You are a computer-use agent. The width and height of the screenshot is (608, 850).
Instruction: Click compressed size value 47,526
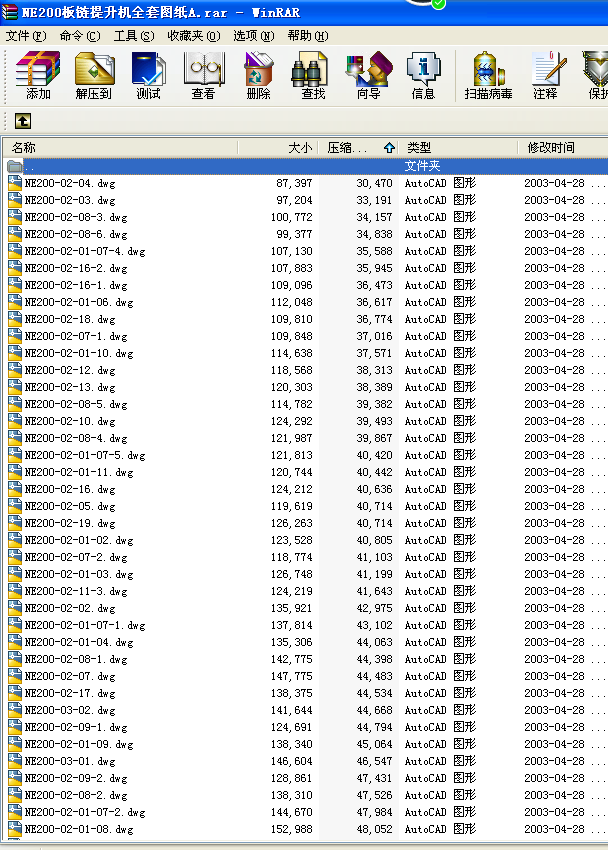374,795
